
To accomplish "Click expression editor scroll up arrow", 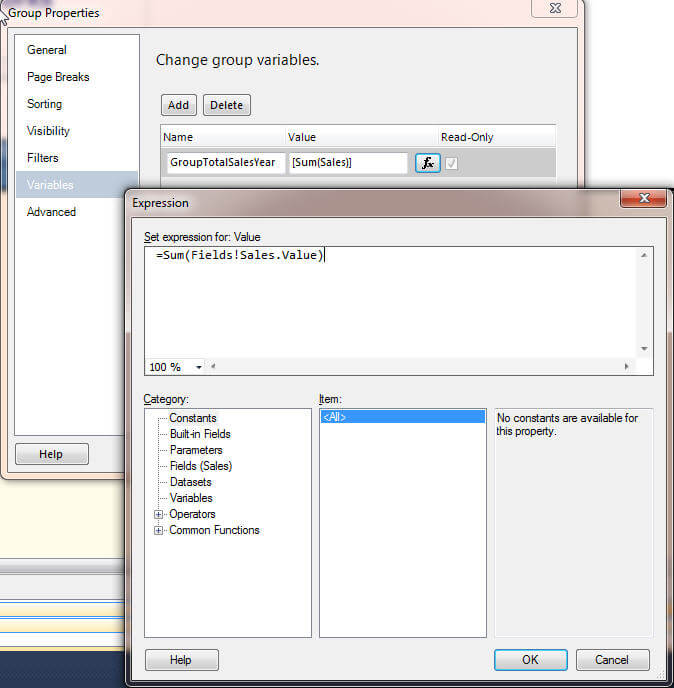I will 644,255.
